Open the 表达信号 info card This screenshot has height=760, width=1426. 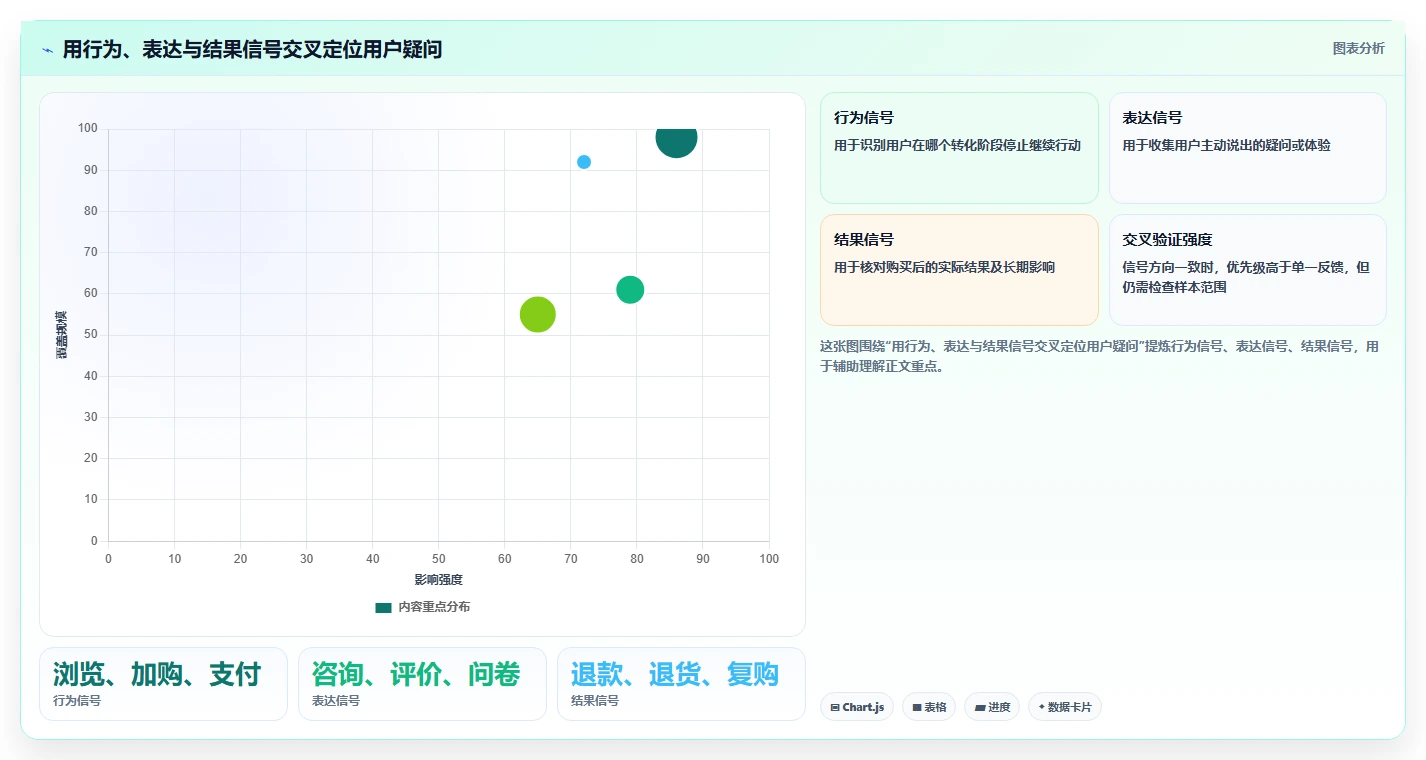click(x=1248, y=148)
